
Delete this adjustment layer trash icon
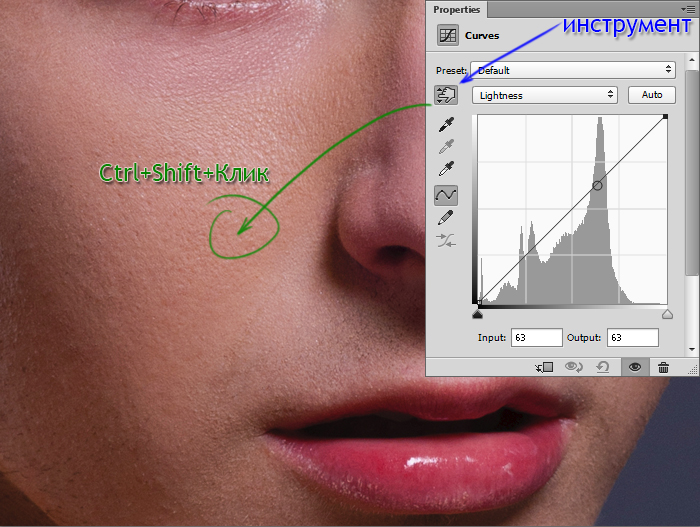(x=663, y=367)
